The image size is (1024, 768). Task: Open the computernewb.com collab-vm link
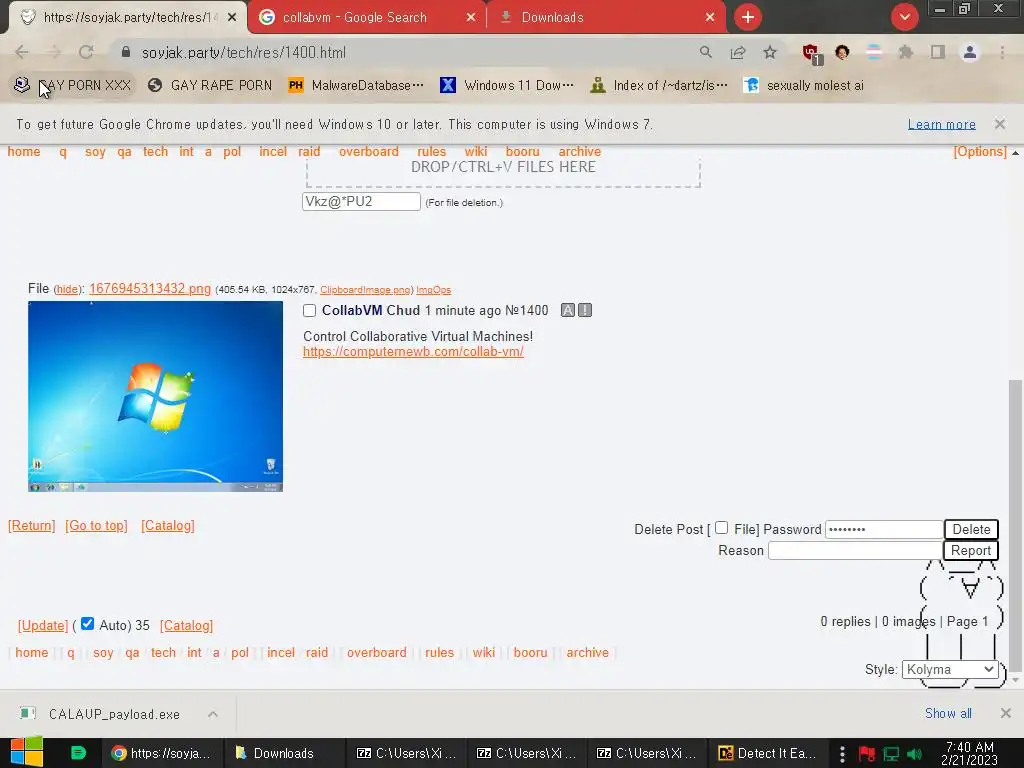(x=413, y=351)
